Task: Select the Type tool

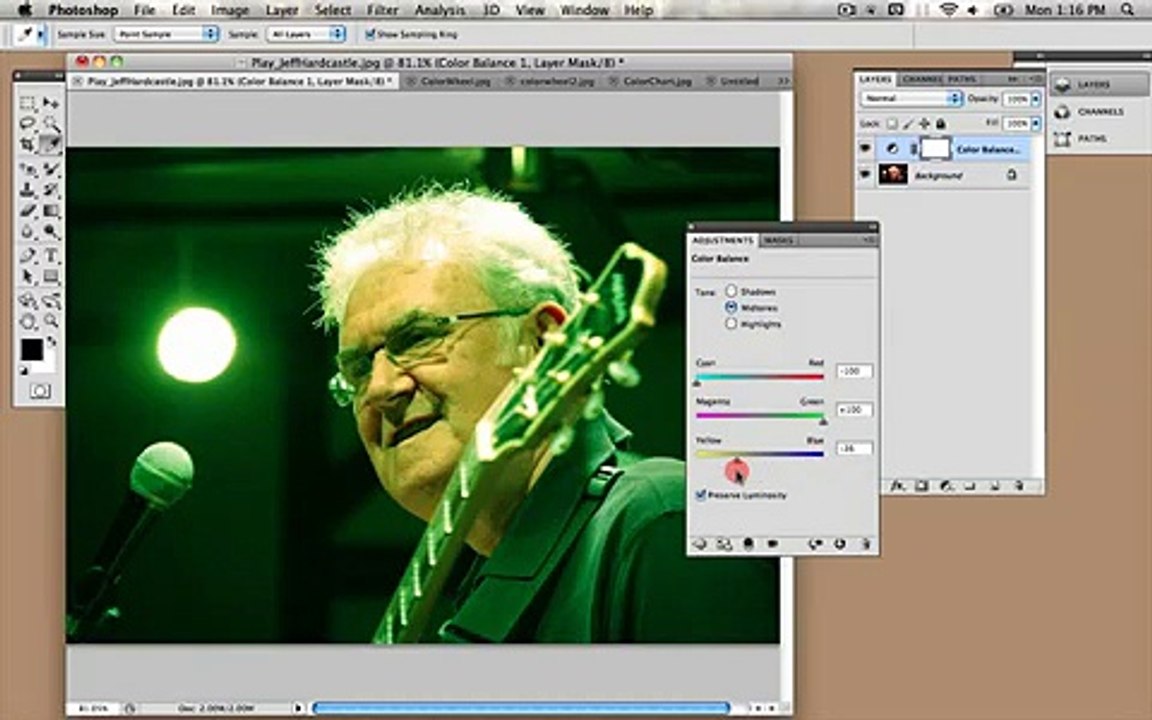Action: pyautogui.click(x=50, y=256)
